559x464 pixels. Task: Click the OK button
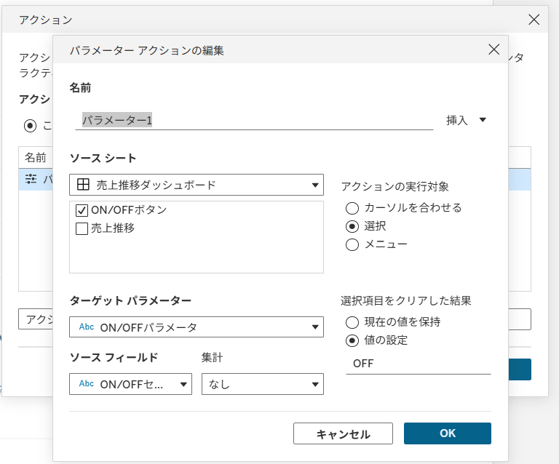[447, 433]
